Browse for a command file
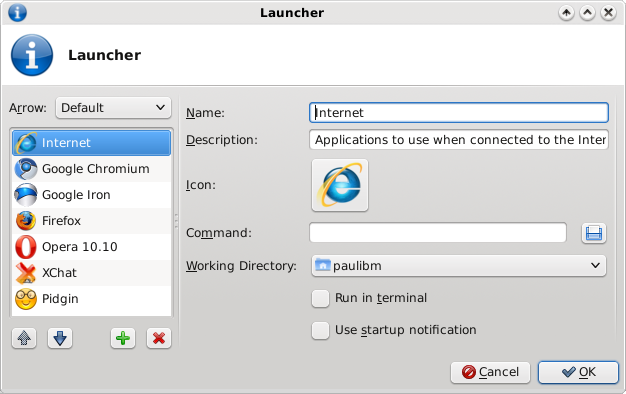The image size is (626, 394). pos(594,233)
